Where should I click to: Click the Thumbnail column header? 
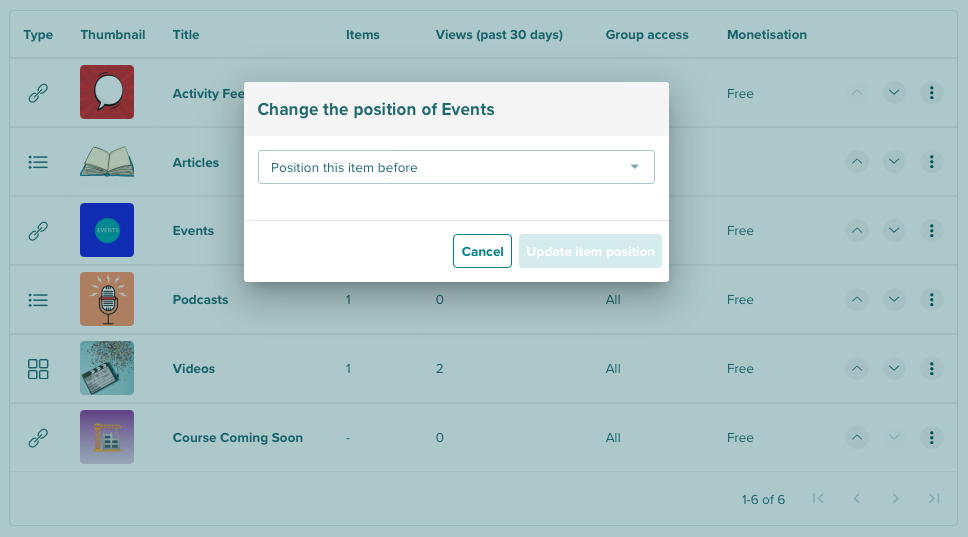coord(113,35)
